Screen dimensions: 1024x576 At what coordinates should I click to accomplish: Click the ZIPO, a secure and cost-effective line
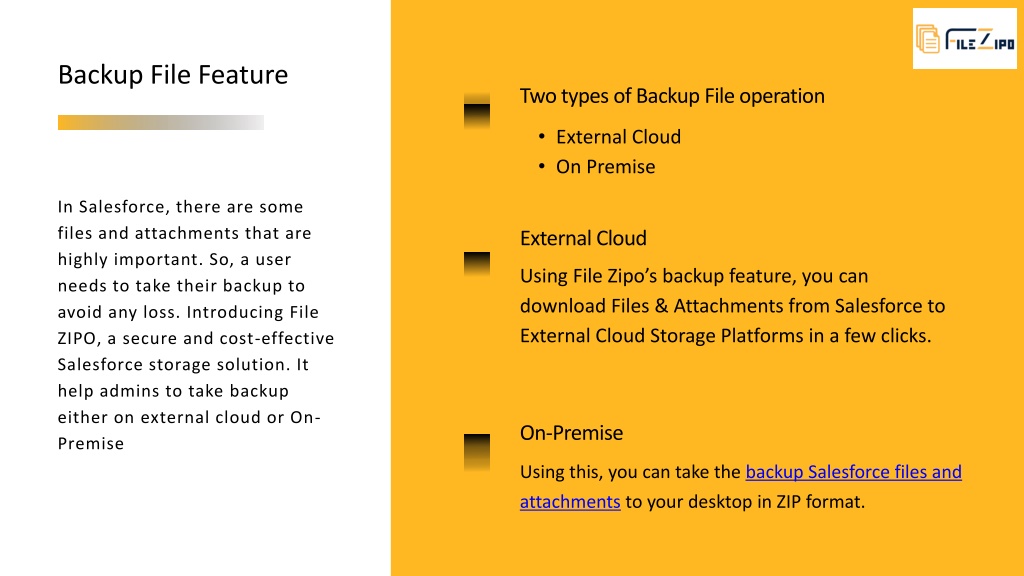[x=196, y=338]
